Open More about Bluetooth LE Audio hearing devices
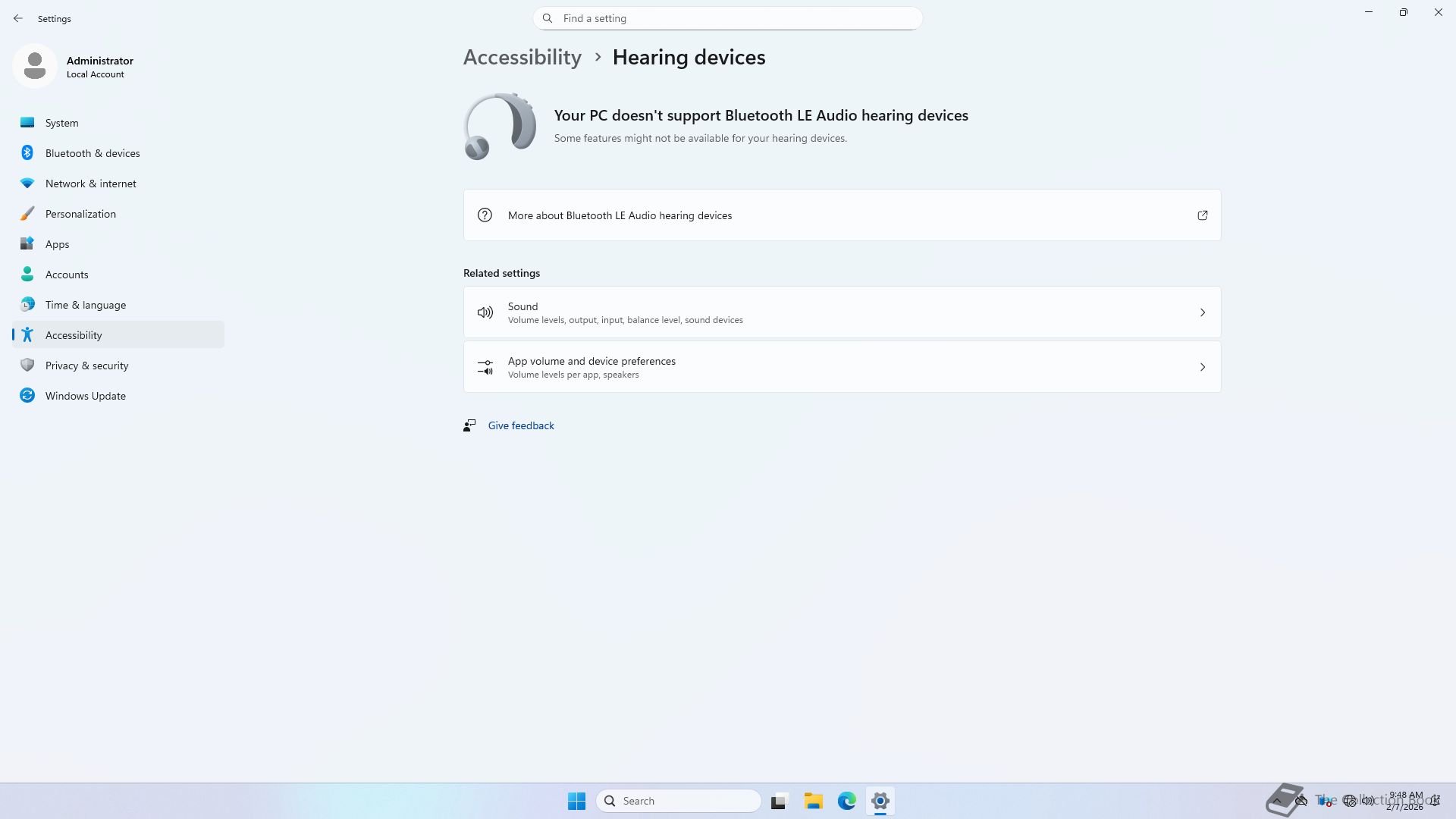The image size is (1456, 819). click(x=620, y=215)
